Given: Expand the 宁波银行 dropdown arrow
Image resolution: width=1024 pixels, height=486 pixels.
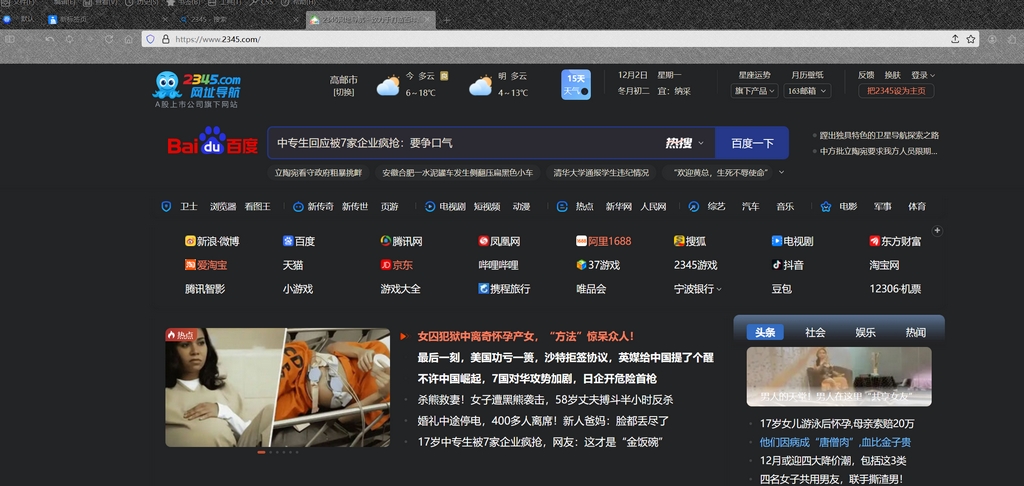Looking at the screenshot, I should pos(719,289).
